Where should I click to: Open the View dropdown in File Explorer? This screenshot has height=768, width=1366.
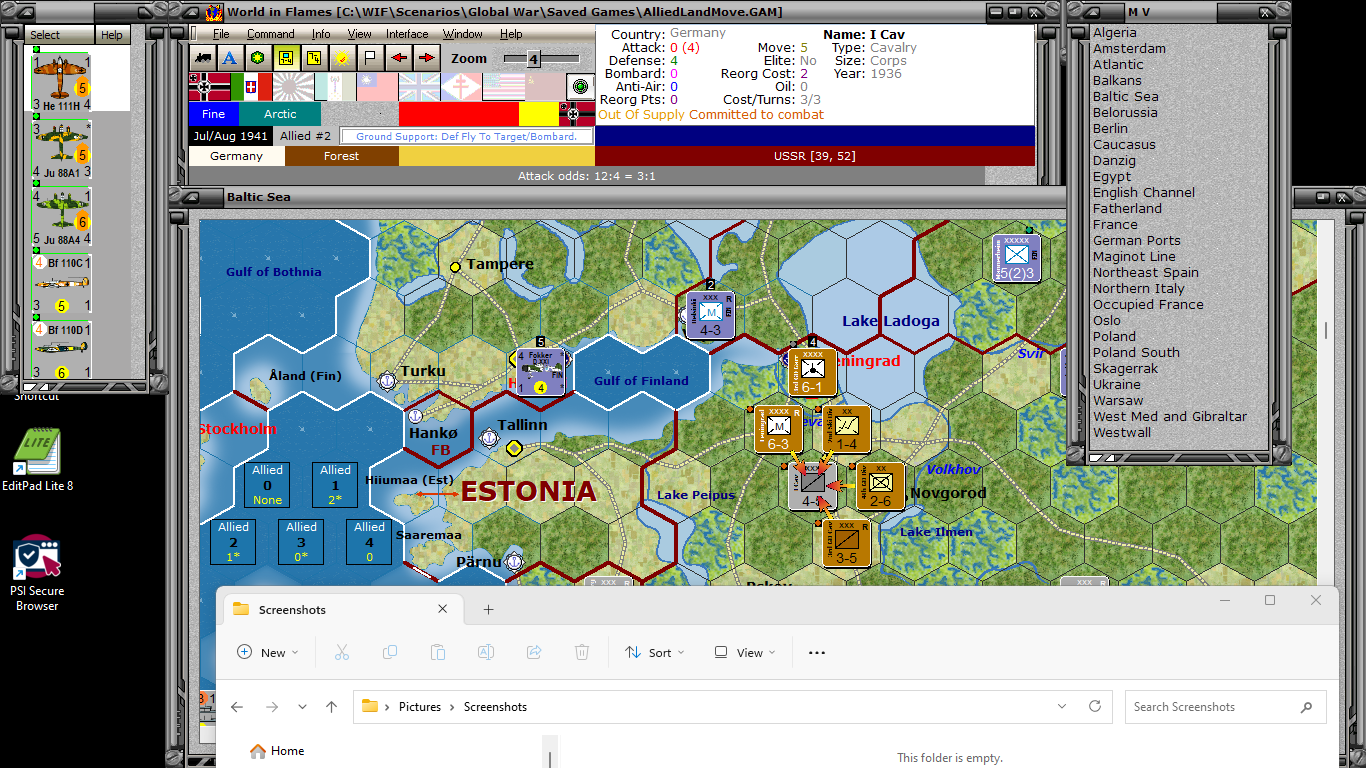(x=745, y=652)
